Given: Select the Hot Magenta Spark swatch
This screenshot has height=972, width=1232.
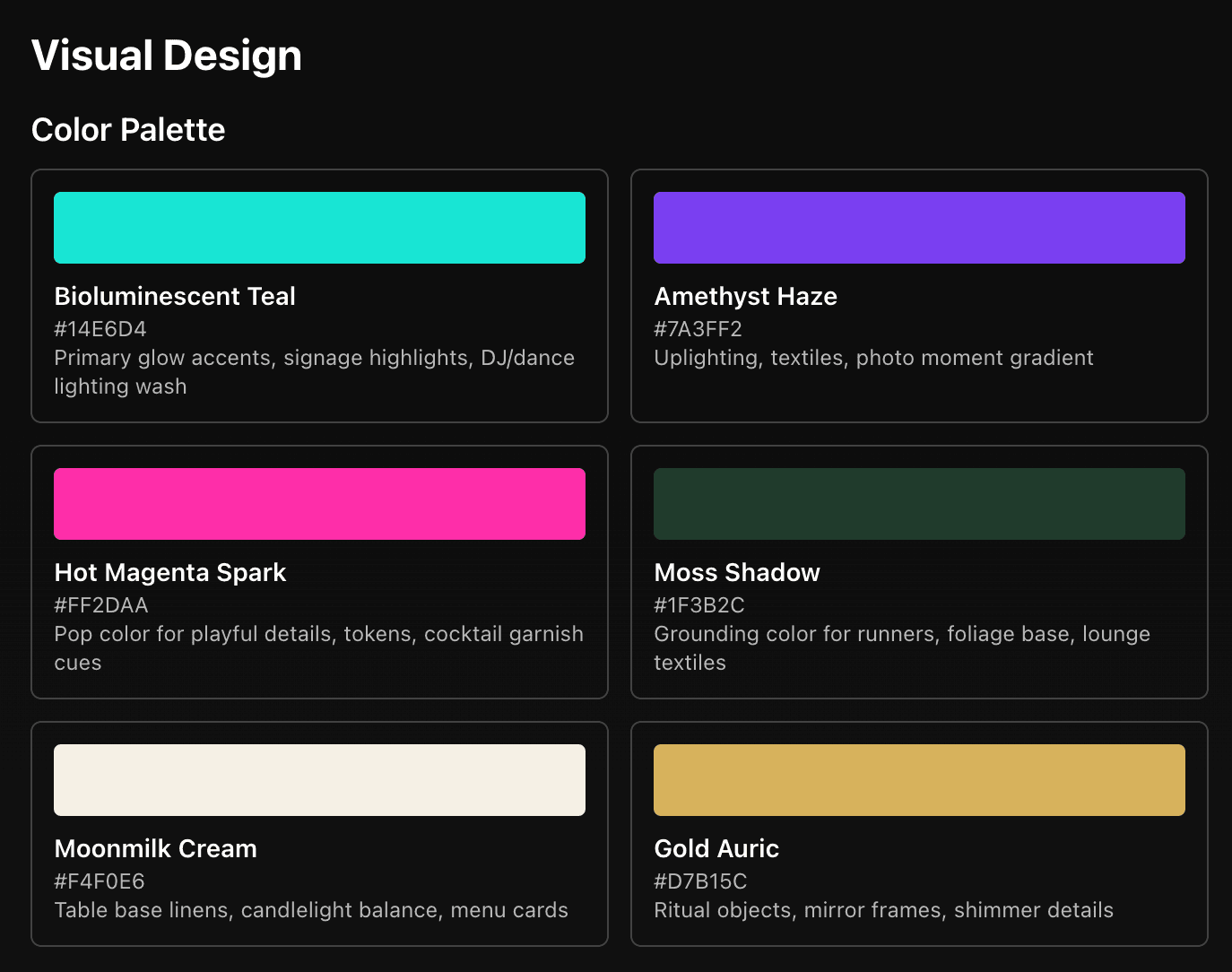Looking at the screenshot, I should (x=319, y=503).
